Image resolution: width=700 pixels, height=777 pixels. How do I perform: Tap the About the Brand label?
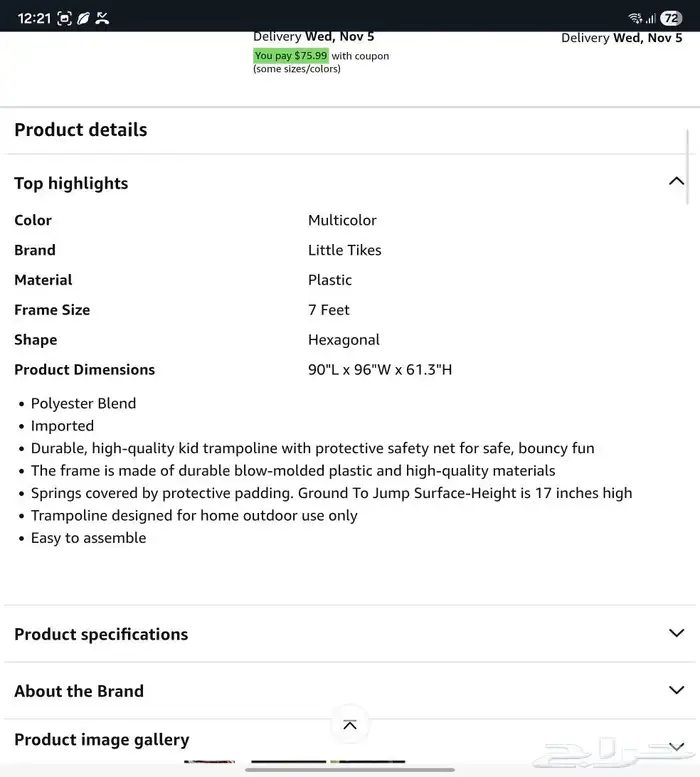tap(79, 691)
